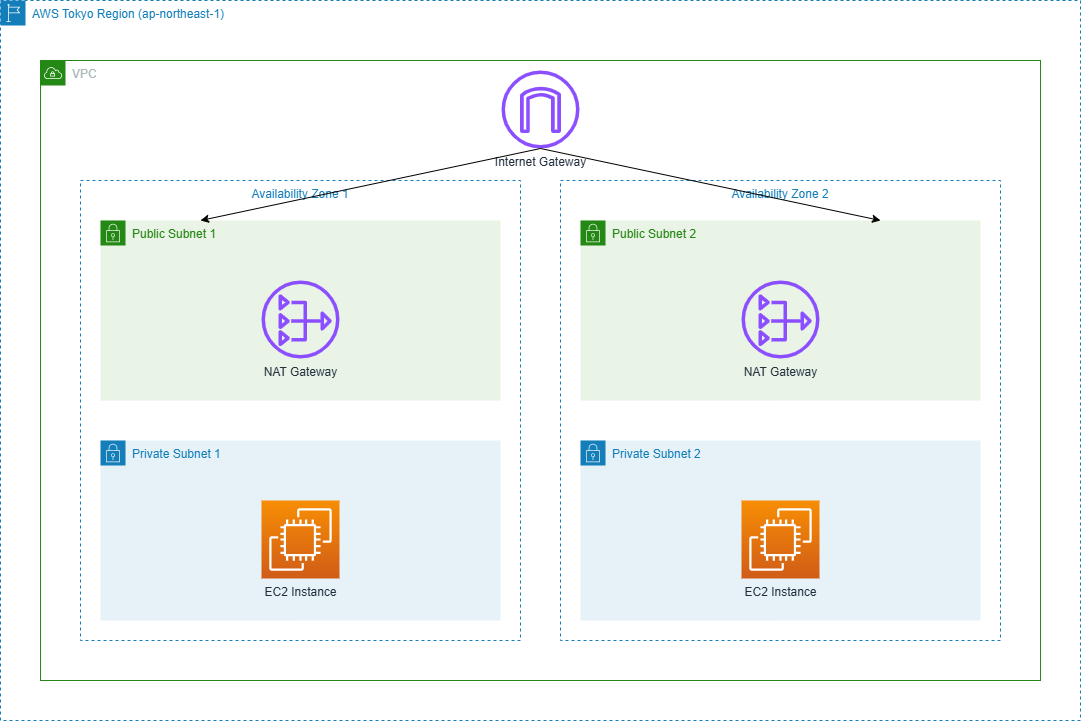Select the Availability Zone 1 label
1081x721 pixels.
[301, 193]
